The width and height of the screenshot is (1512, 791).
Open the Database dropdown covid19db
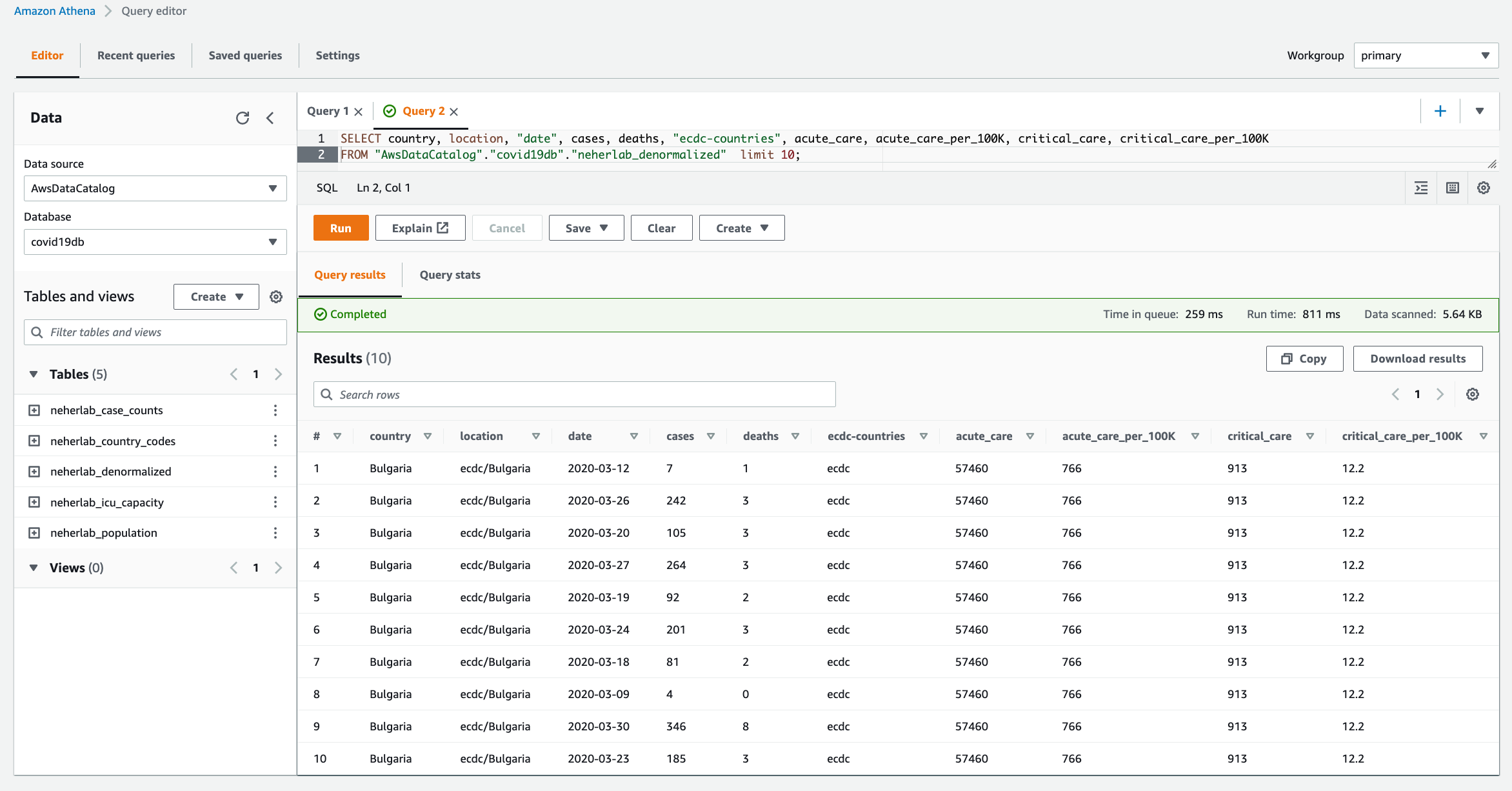pos(155,242)
